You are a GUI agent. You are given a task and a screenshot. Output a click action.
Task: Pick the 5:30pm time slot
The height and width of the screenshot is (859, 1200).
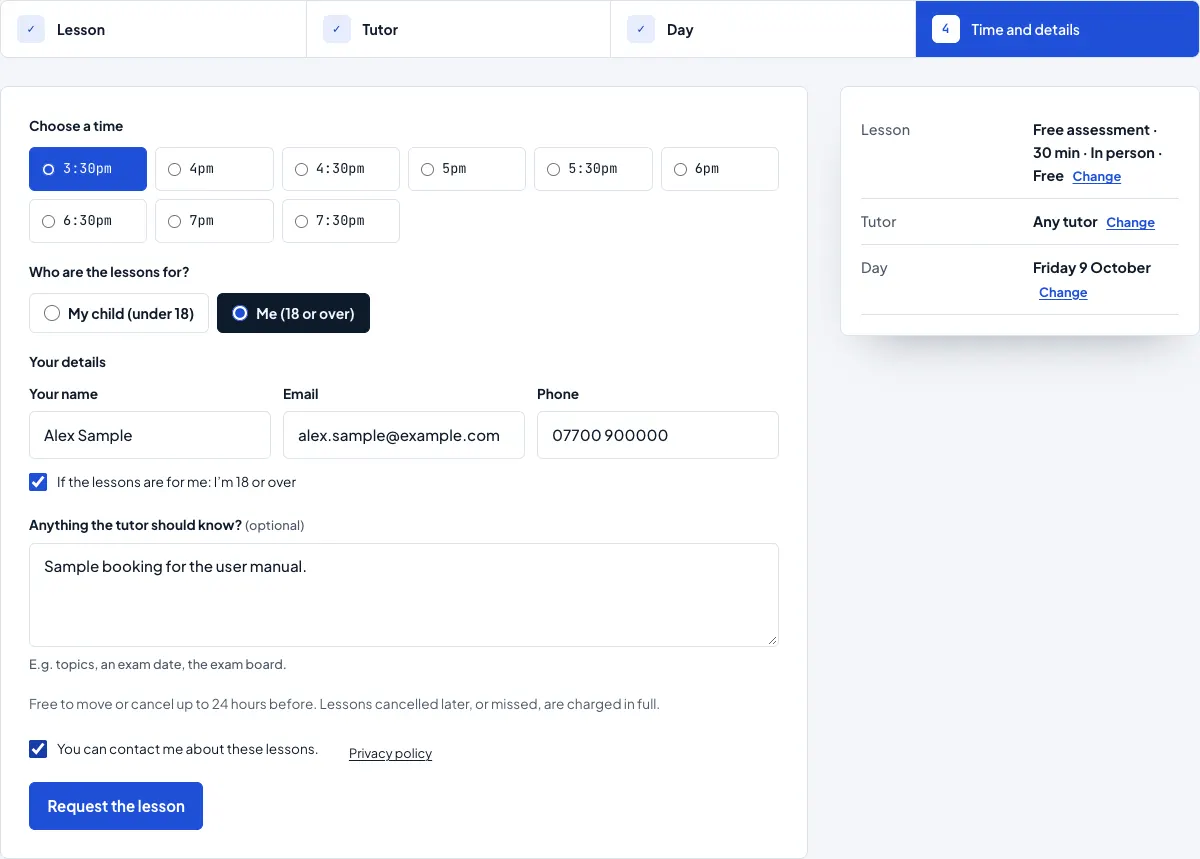pos(593,169)
